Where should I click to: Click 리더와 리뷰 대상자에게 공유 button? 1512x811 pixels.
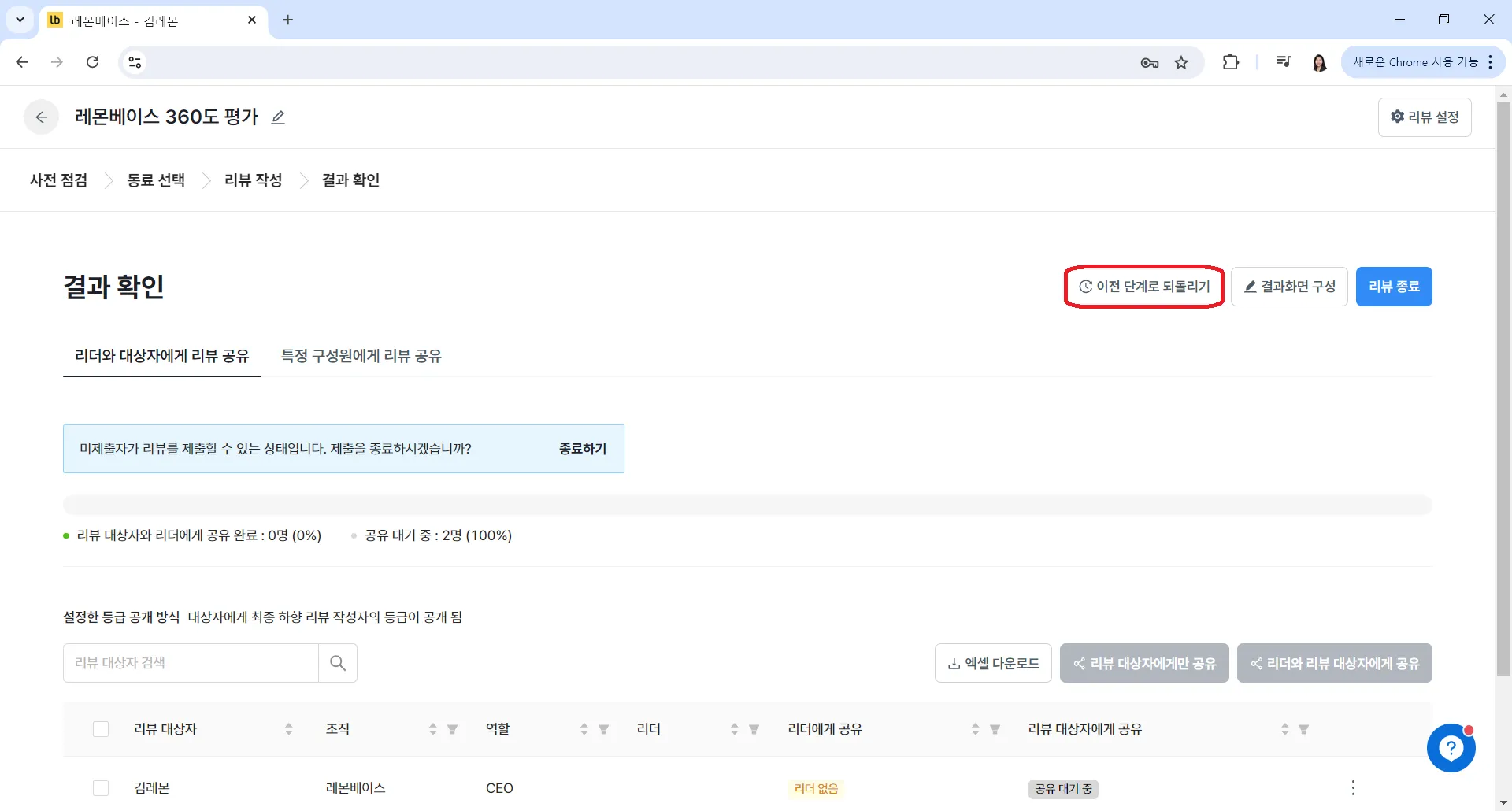click(1335, 663)
